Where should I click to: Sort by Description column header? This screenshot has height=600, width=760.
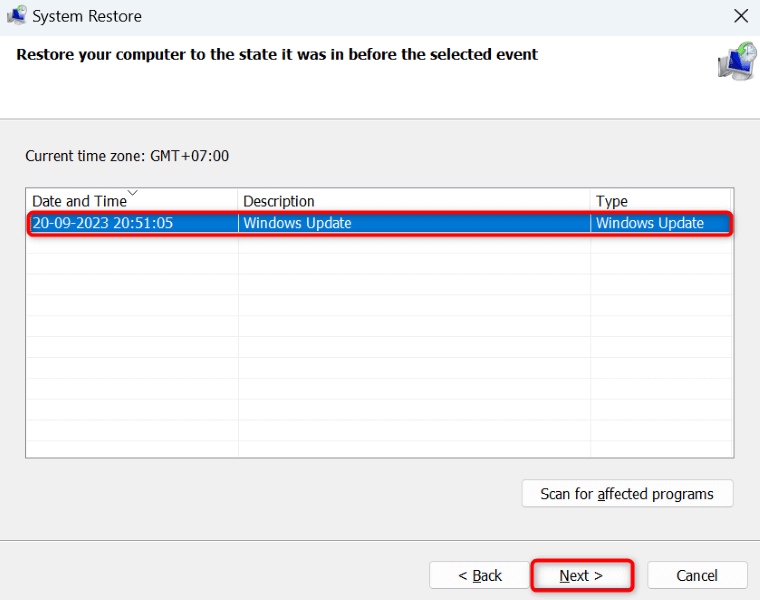pos(414,201)
